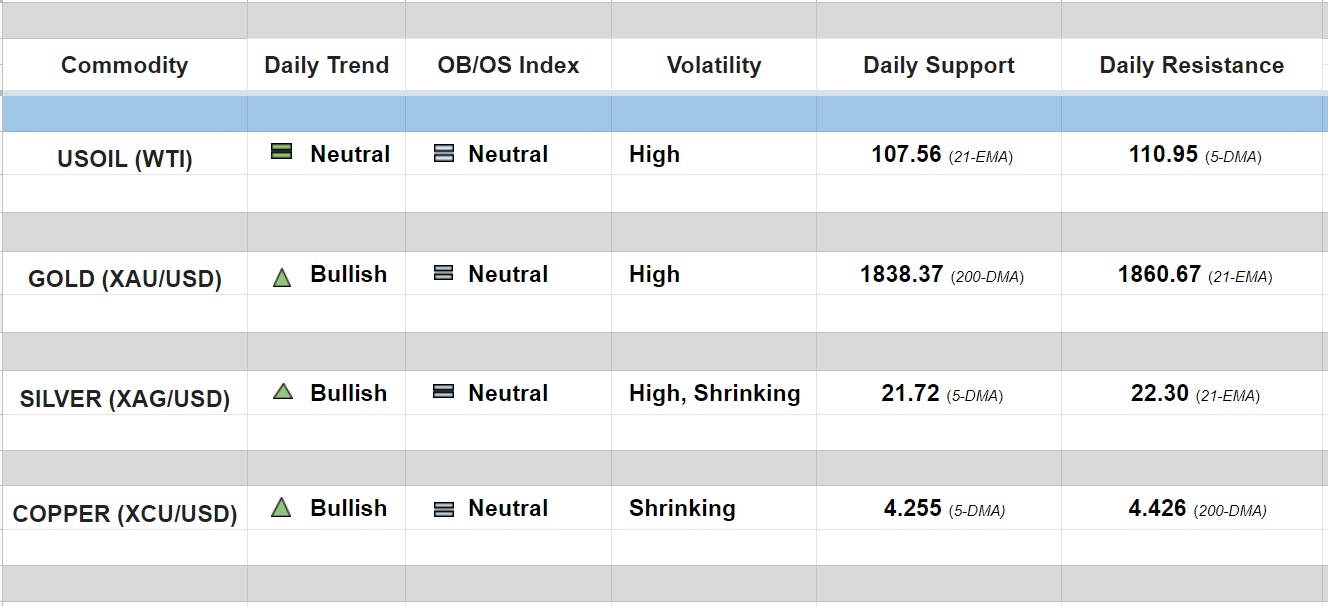Click the USOIL daily trend neutral icon
Screen dimensions: 1328x606
click(282, 153)
